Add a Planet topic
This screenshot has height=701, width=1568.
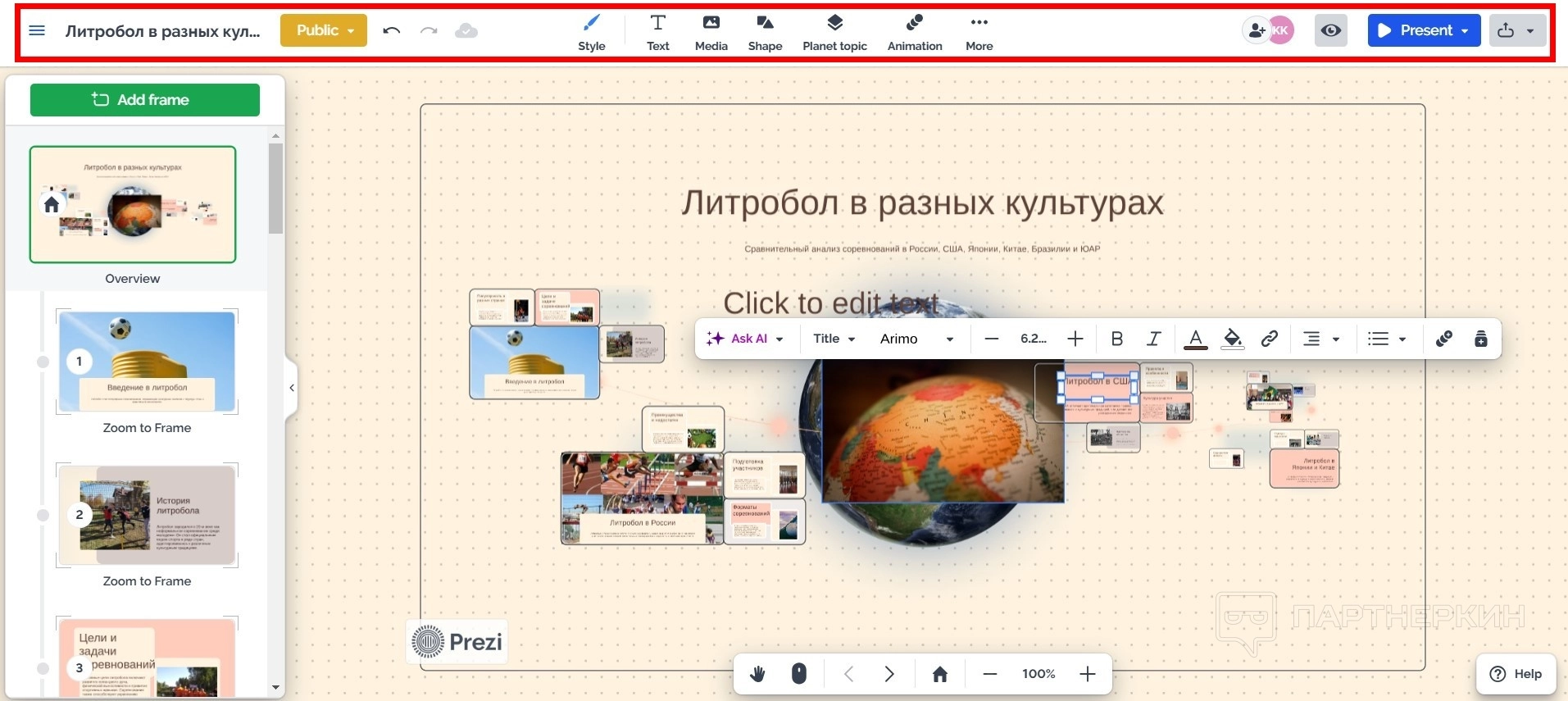pyautogui.click(x=834, y=33)
